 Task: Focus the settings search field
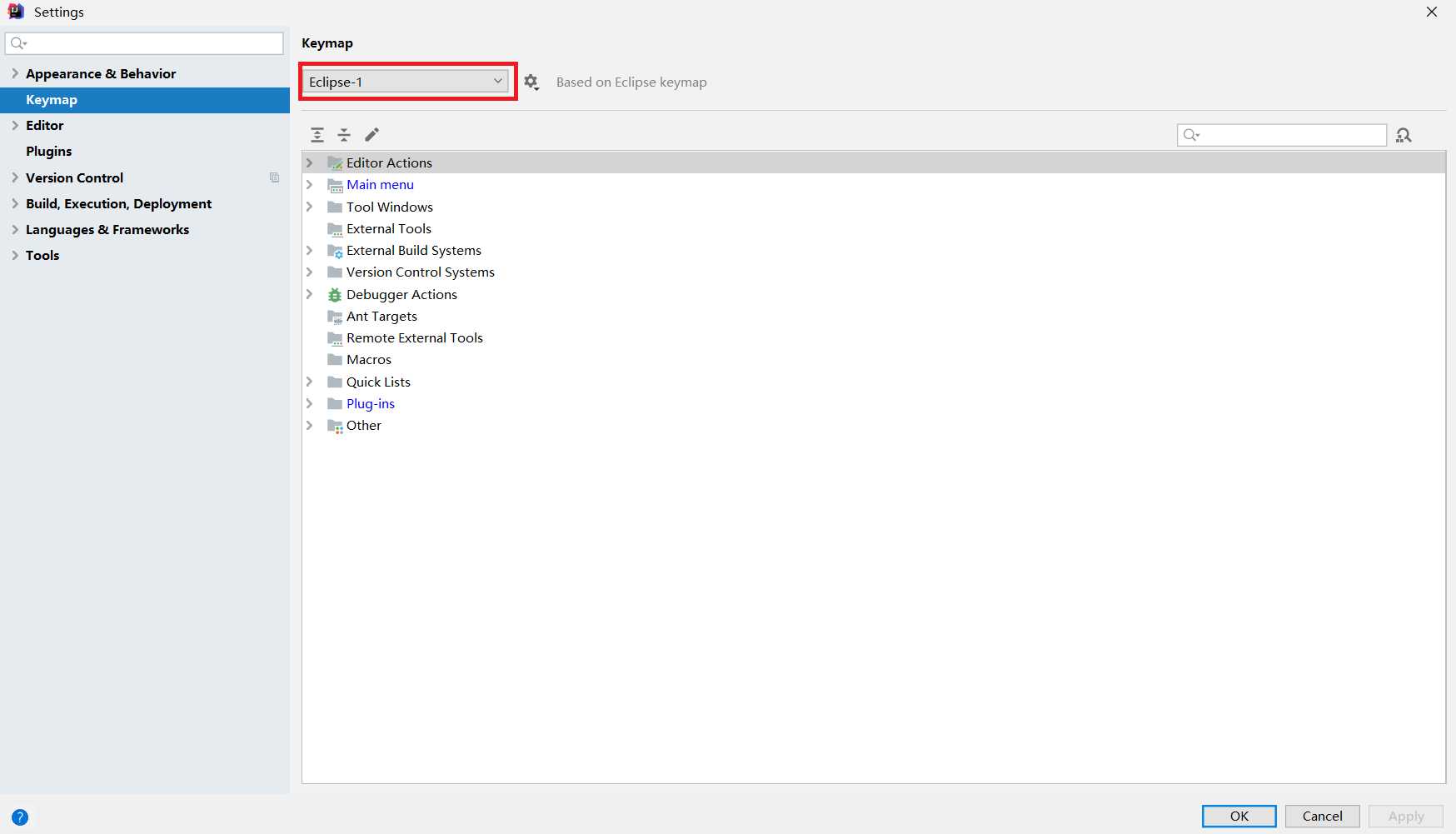(144, 43)
